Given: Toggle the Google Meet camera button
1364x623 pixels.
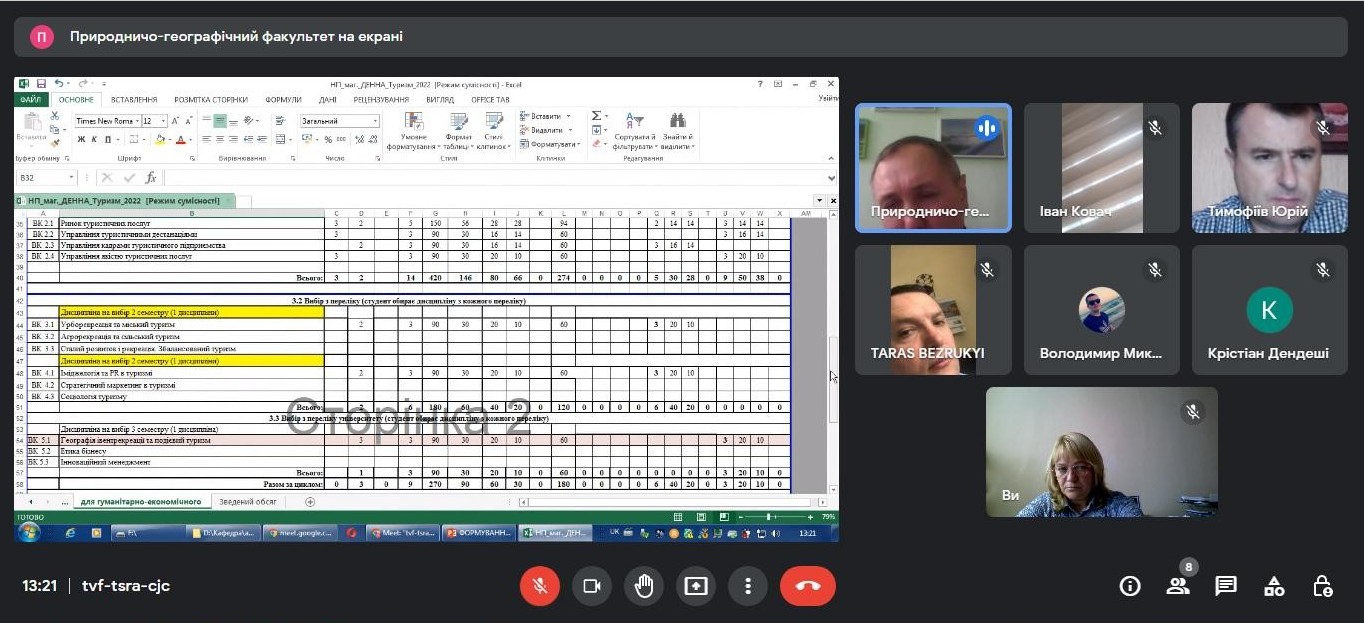Looking at the screenshot, I should 592,586.
